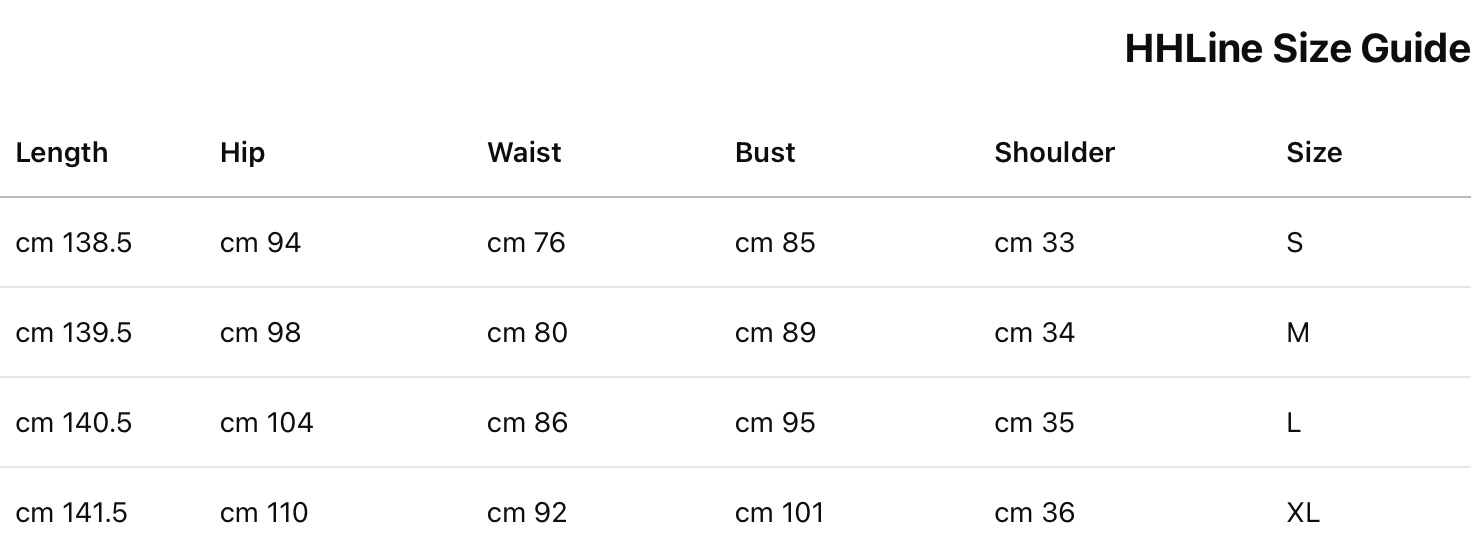Click the Size column header
Viewport: 1479px width, 559px height.
point(1314,153)
